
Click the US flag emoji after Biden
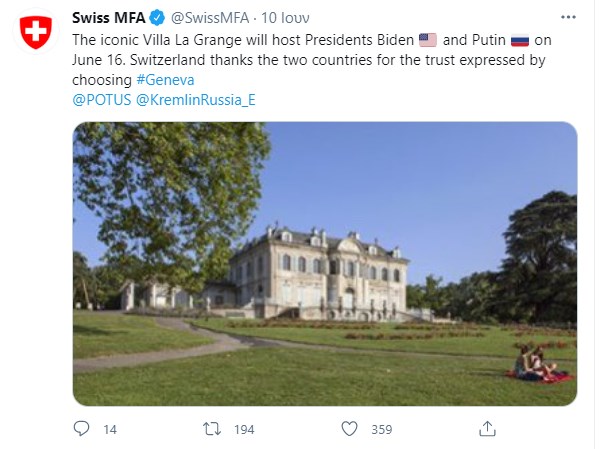click(x=428, y=40)
